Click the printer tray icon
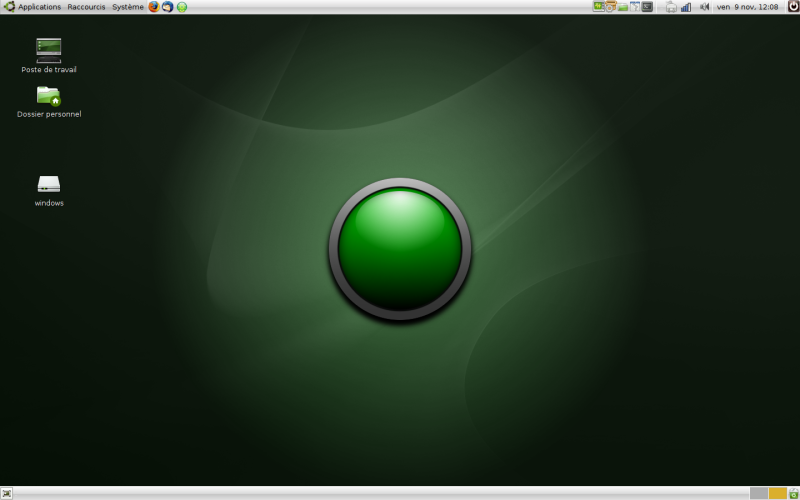The width and height of the screenshot is (800, 500). 671,7
